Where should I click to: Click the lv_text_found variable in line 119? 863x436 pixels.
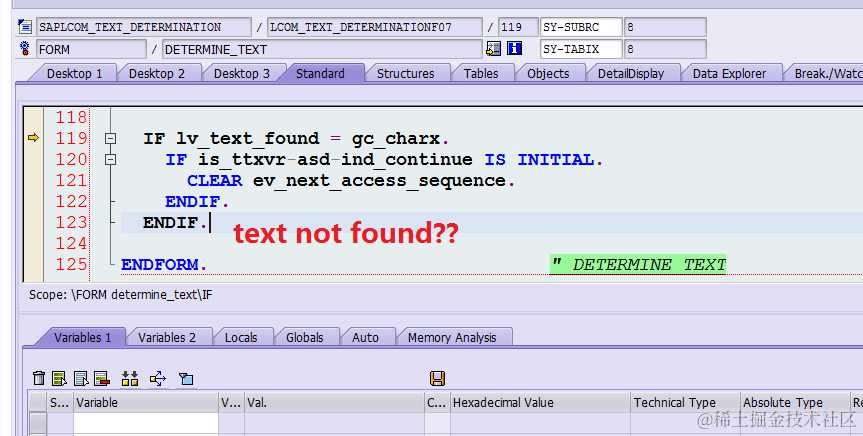(248, 138)
